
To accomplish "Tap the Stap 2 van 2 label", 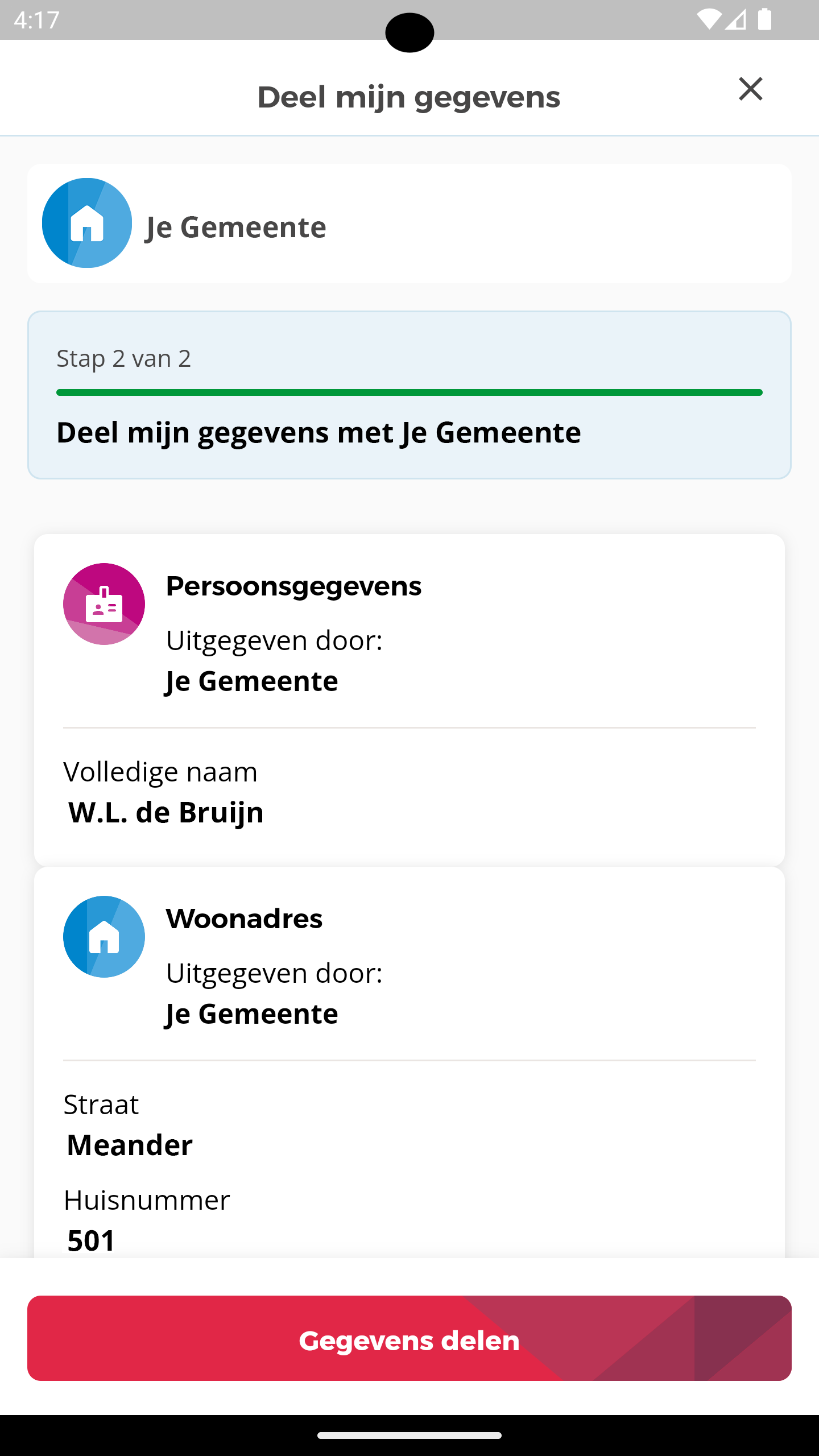I will tap(123, 359).
